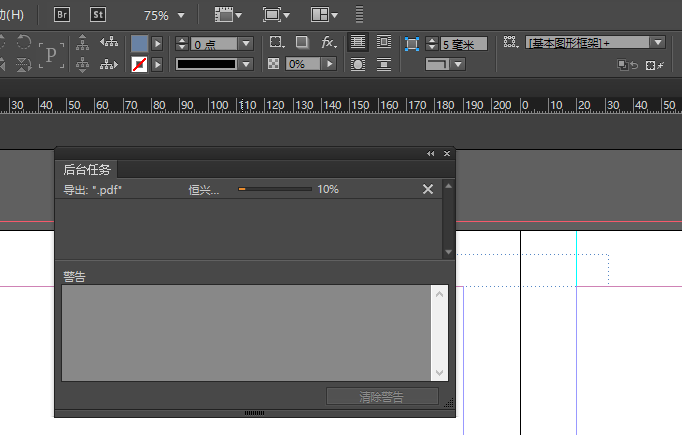Expand the stroke color options arrow
Image resolution: width=682 pixels, height=435 pixels.
point(157,64)
